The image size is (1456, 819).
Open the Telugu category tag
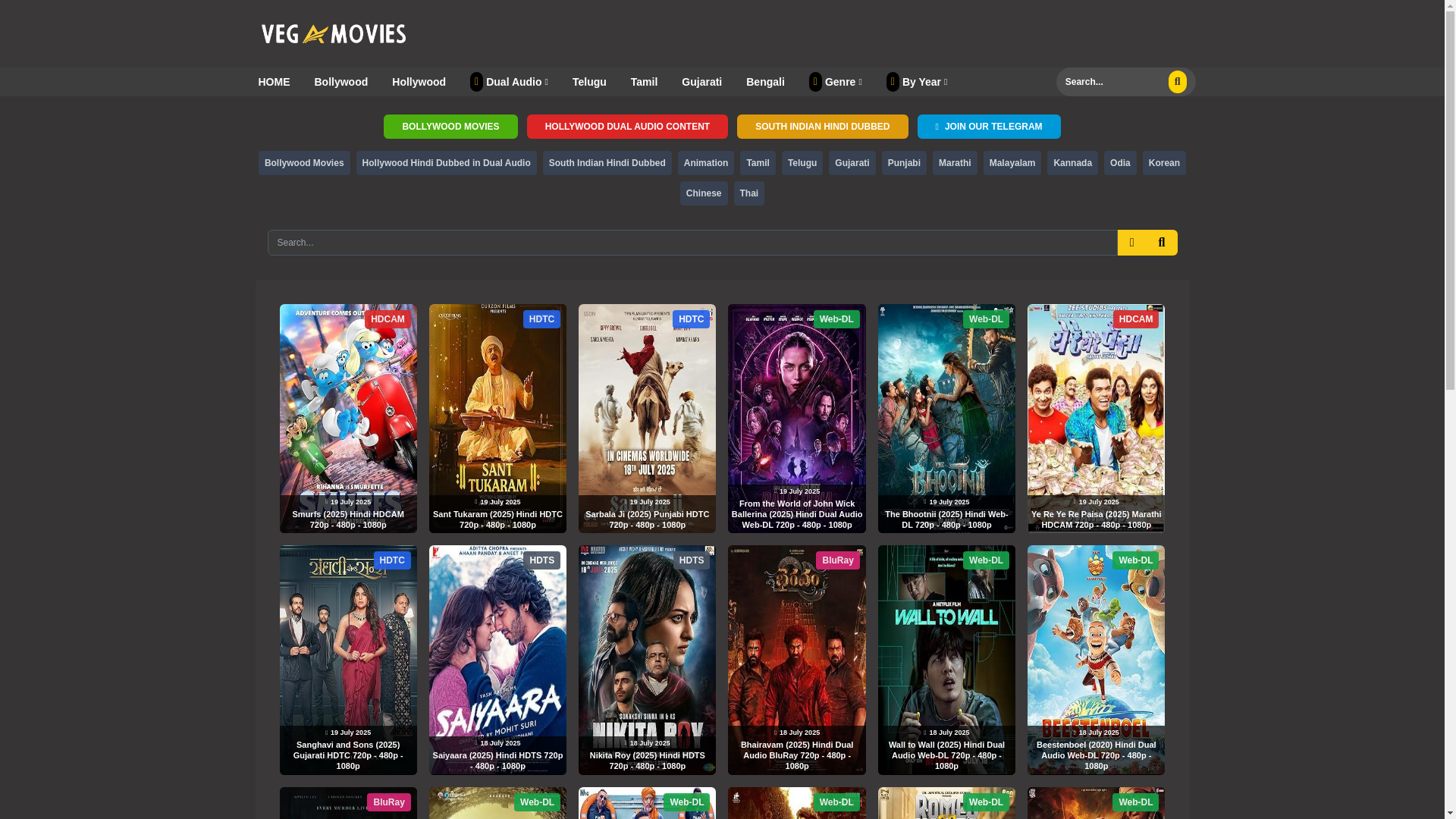point(802,163)
